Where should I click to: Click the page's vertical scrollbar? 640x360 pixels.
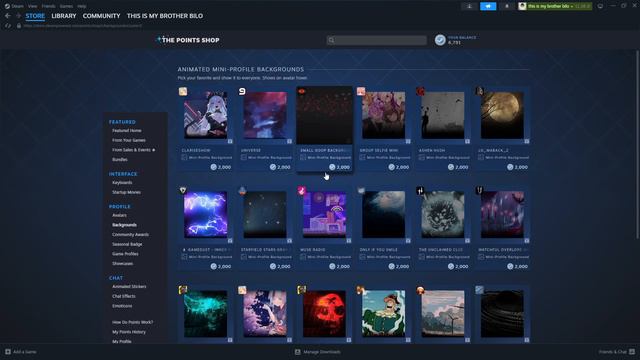[637, 144]
